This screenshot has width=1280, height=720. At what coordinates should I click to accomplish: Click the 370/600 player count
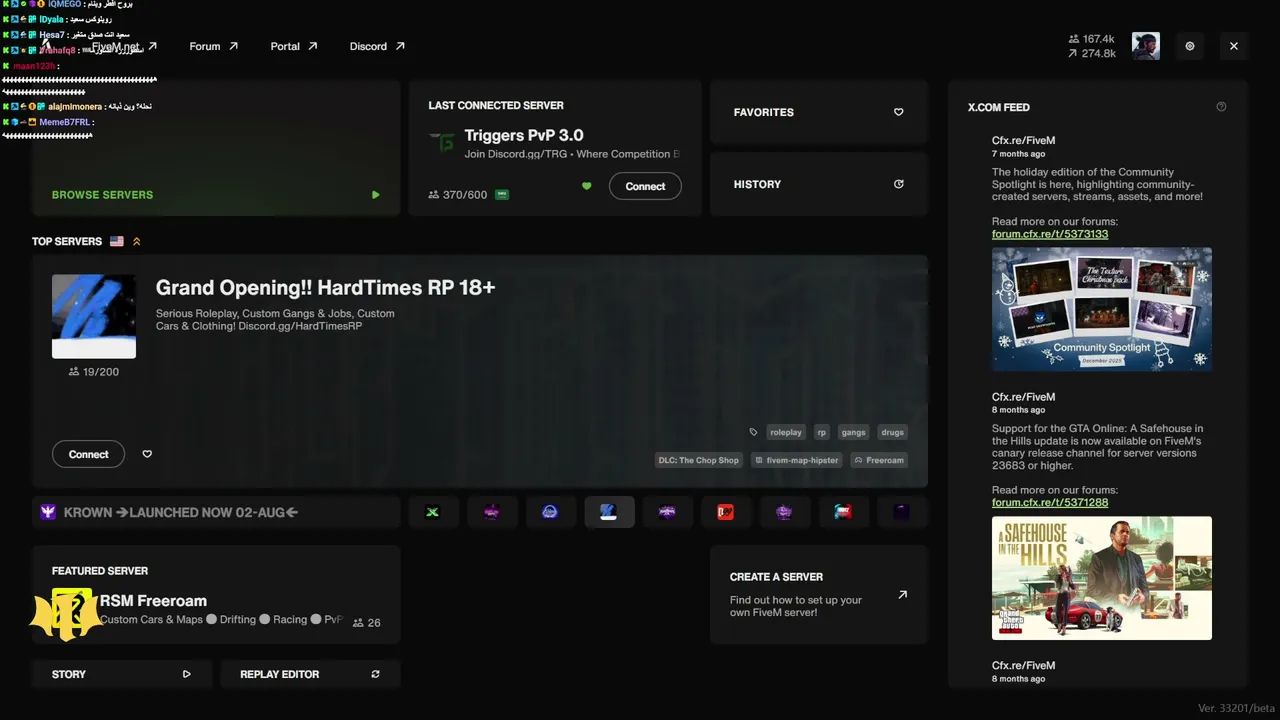pyautogui.click(x=458, y=194)
